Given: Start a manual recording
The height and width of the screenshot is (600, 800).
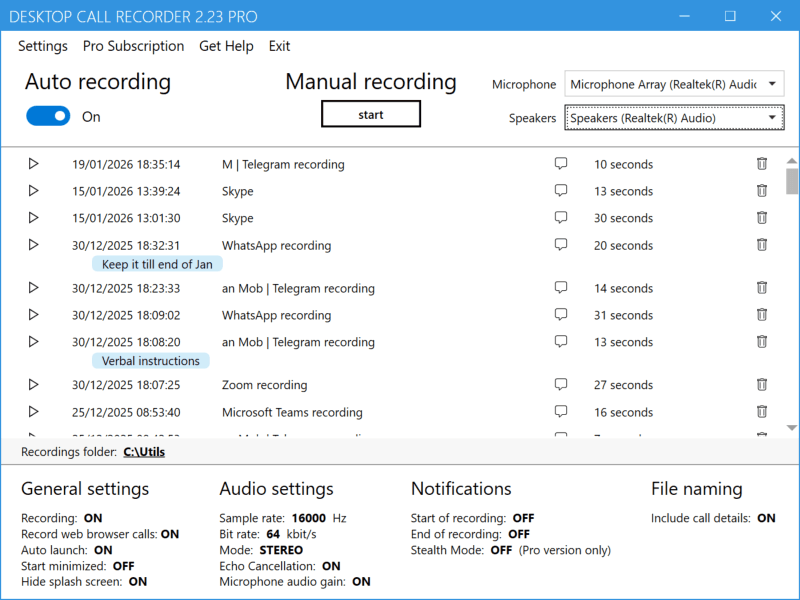Looking at the screenshot, I should coord(371,114).
